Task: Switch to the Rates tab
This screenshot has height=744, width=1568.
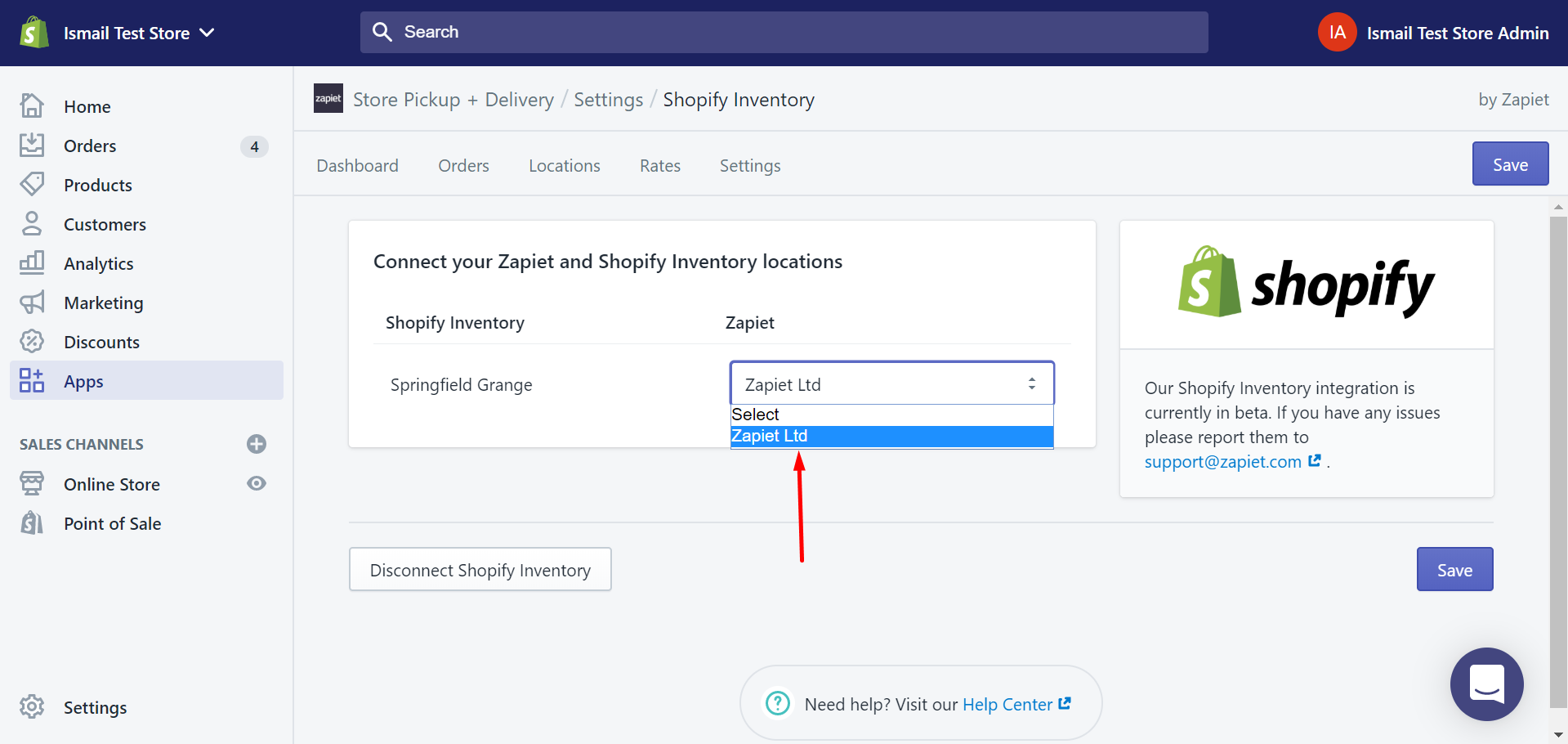Action: (660, 165)
